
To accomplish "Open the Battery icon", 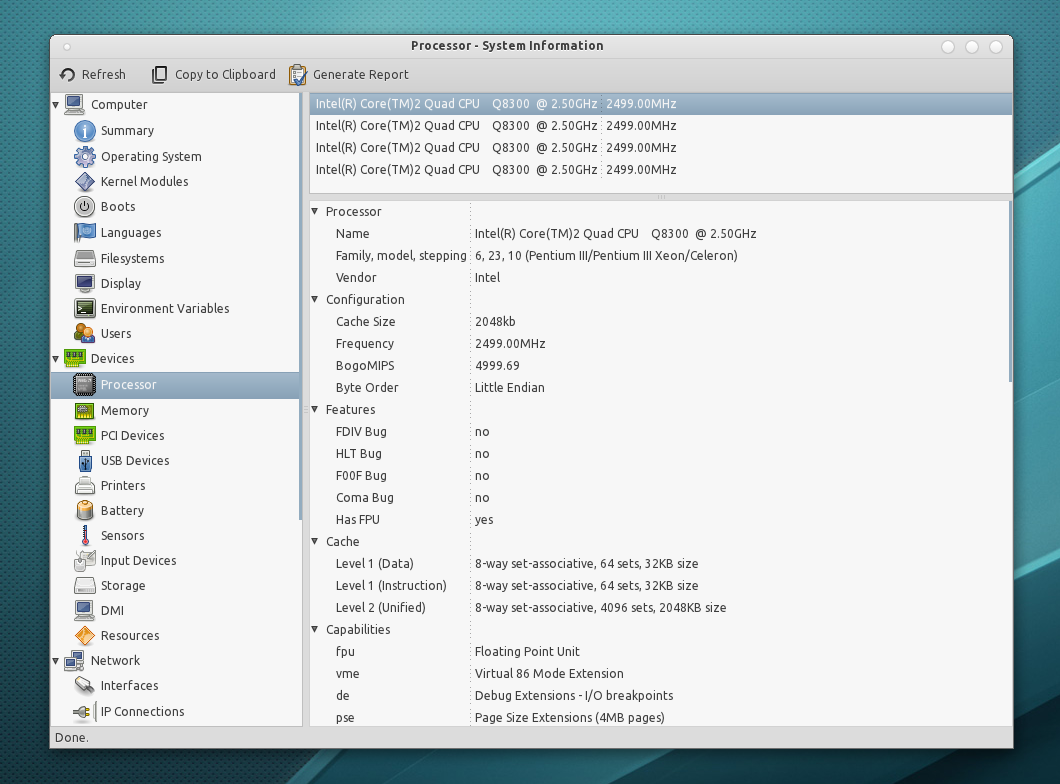I will pos(85,510).
